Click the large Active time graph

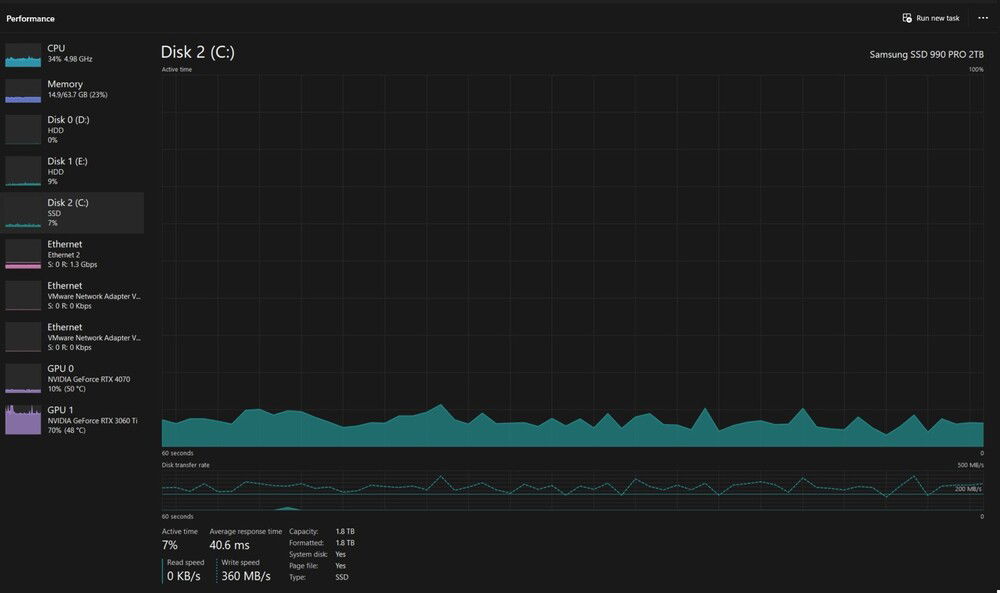point(572,260)
